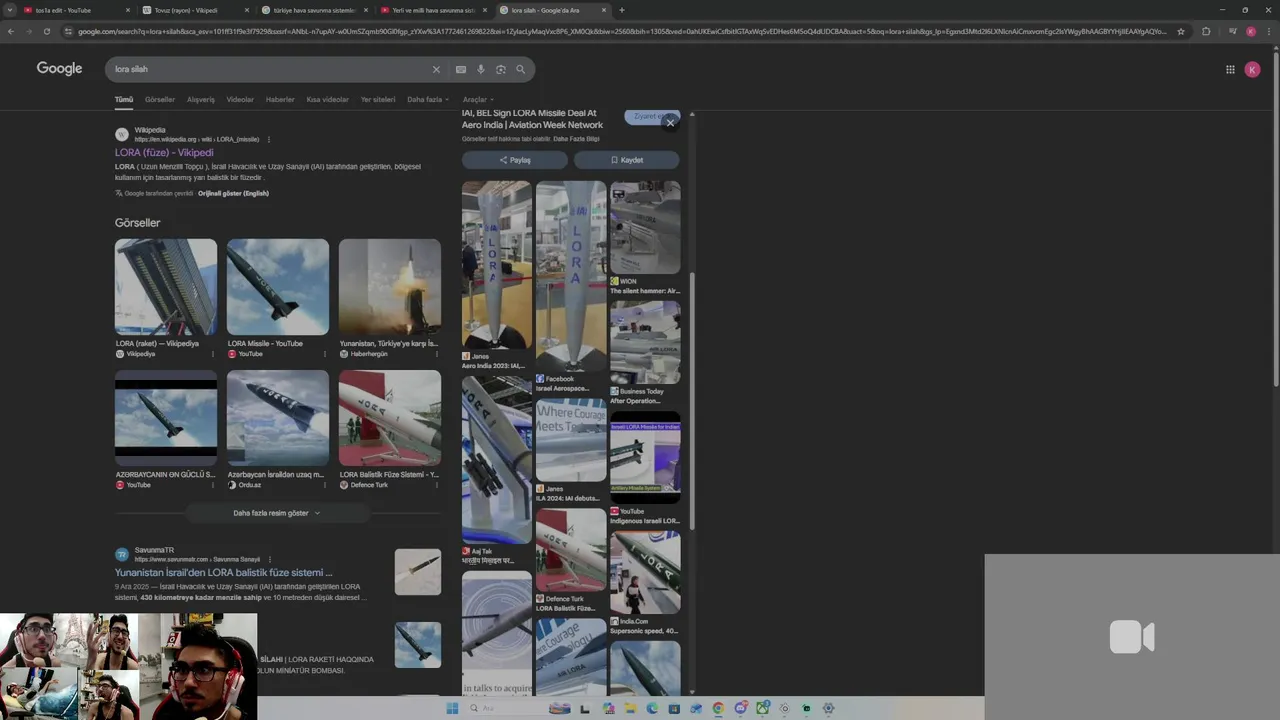Open the on-screen keyboard icon in search bar

(460, 69)
